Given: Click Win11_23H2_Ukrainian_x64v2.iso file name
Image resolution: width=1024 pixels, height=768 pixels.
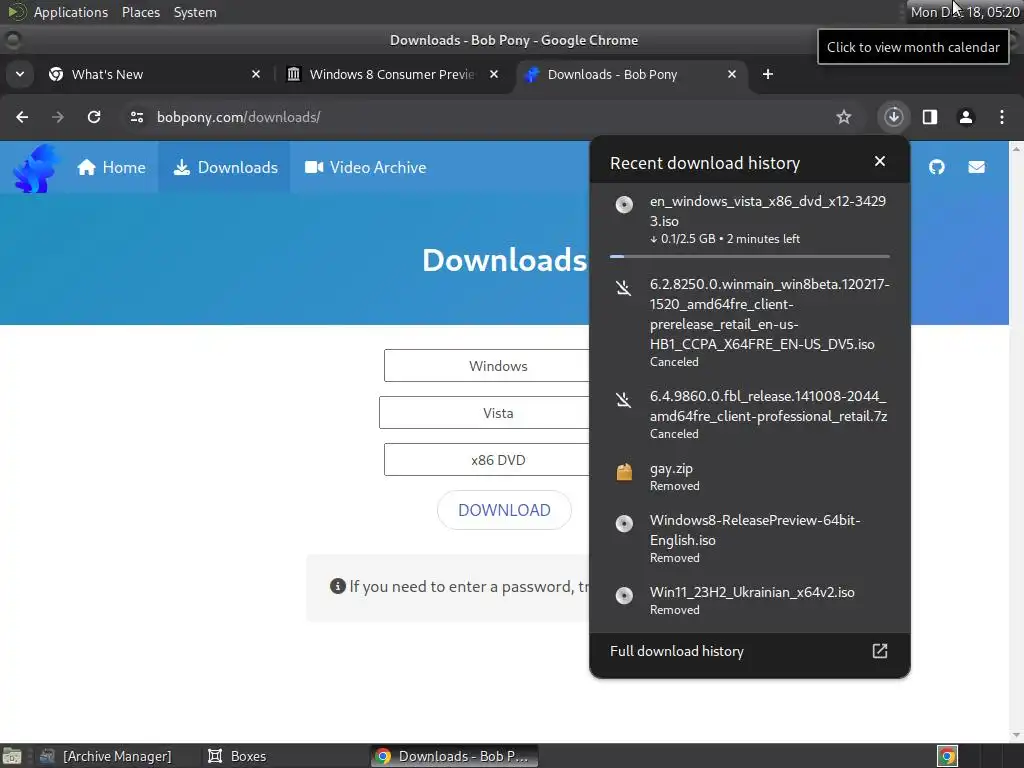Looking at the screenshot, I should [752, 592].
